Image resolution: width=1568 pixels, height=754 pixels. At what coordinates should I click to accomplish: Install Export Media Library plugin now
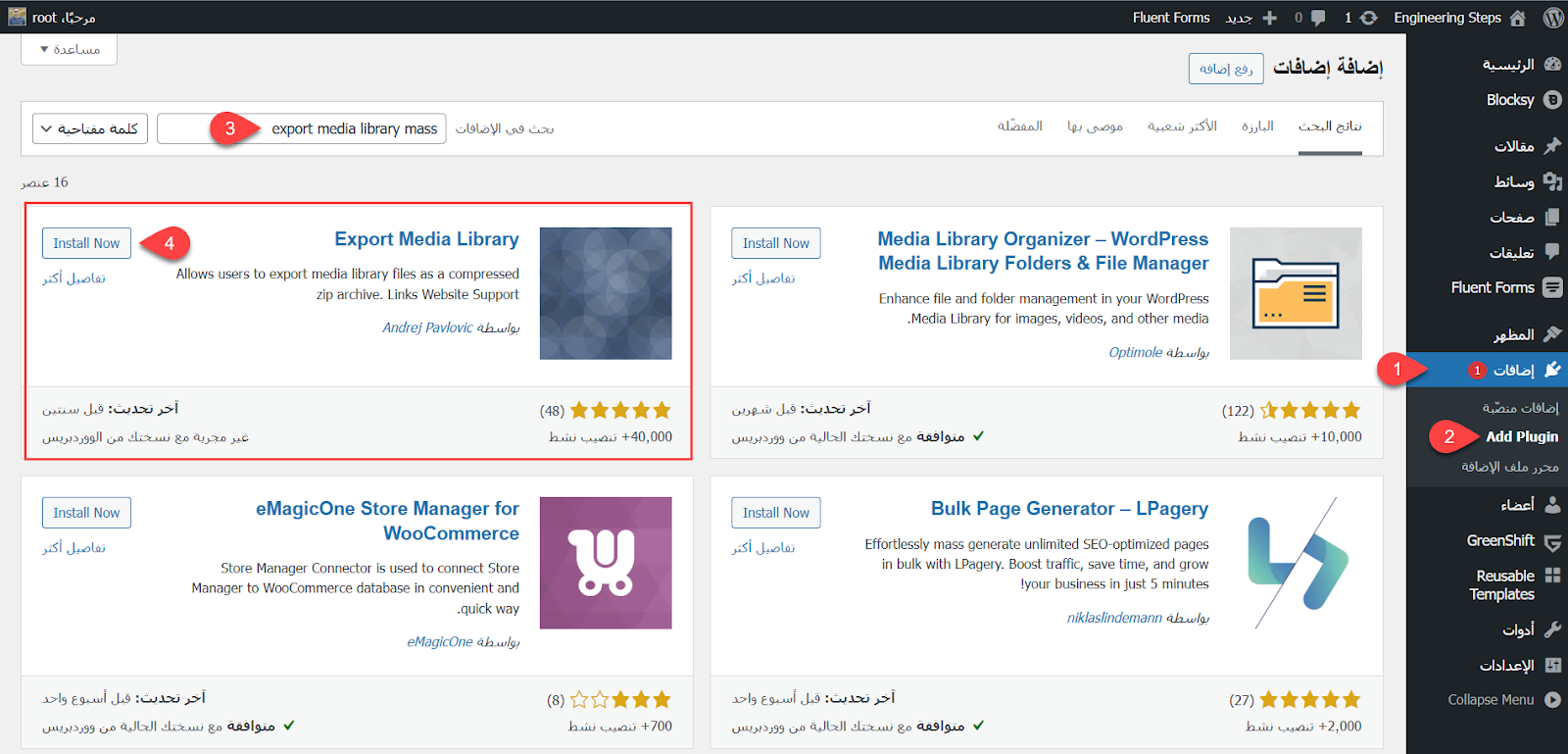click(x=86, y=243)
